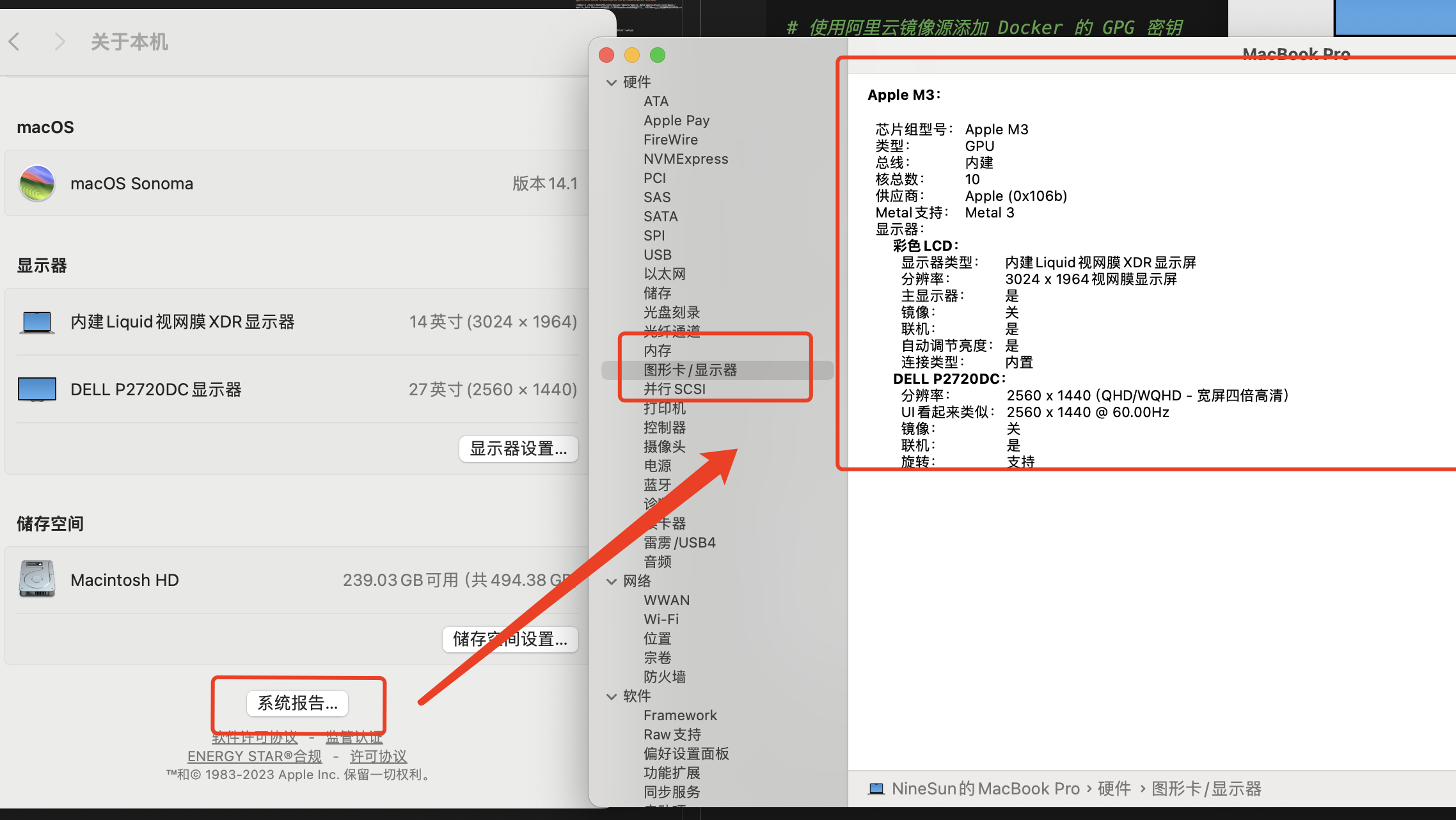This screenshot has height=820, width=1456.
Task: Collapse the 网络 network section
Action: pos(612,581)
